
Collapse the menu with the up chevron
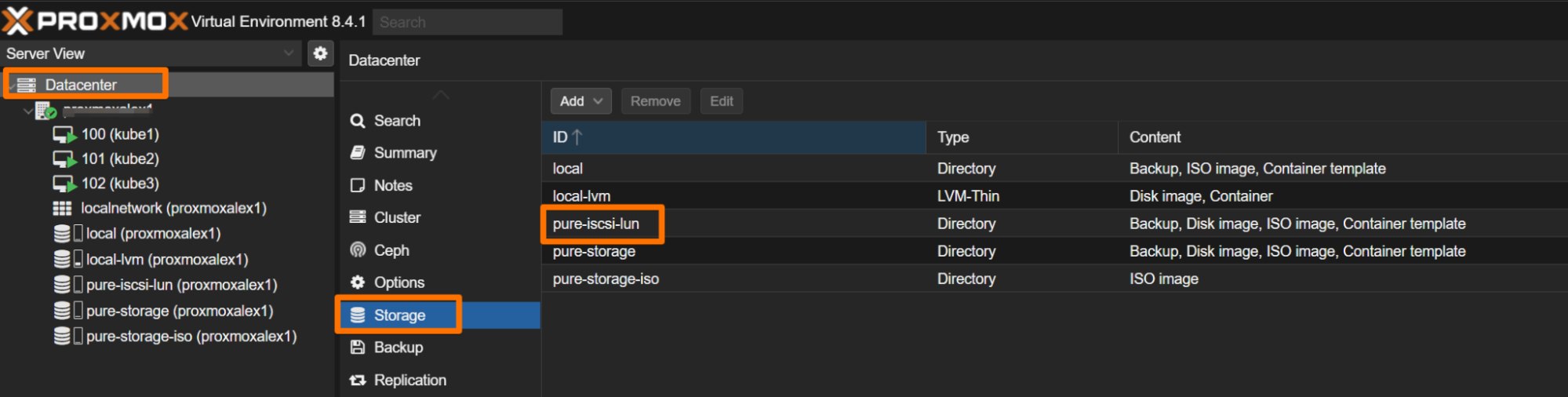(x=441, y=95)
